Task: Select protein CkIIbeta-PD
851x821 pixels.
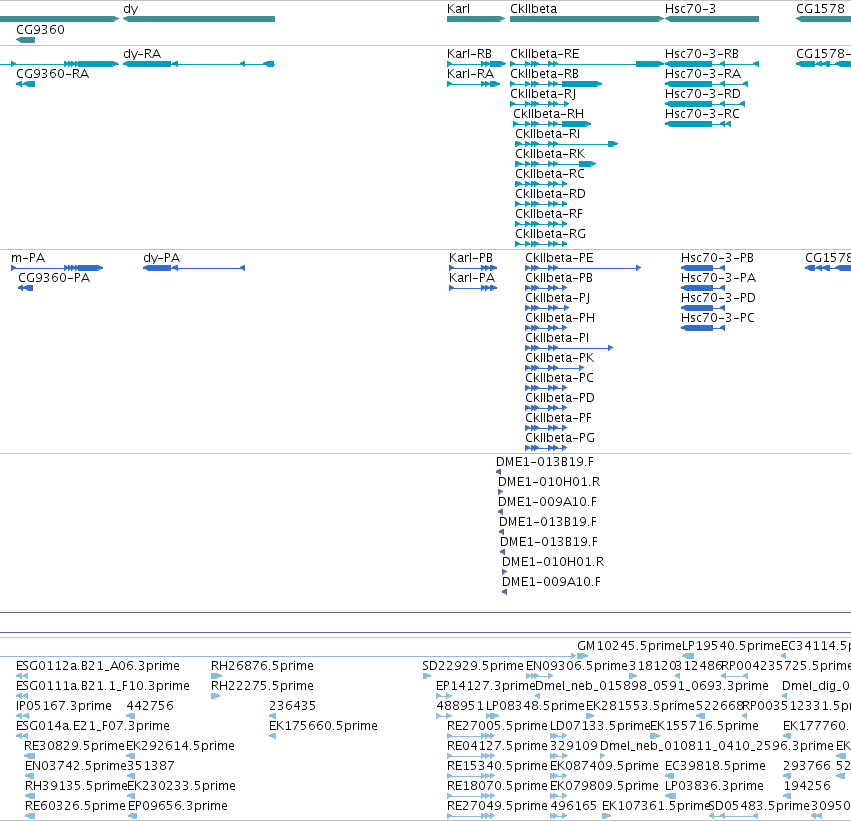Action: tap(546, 409)
